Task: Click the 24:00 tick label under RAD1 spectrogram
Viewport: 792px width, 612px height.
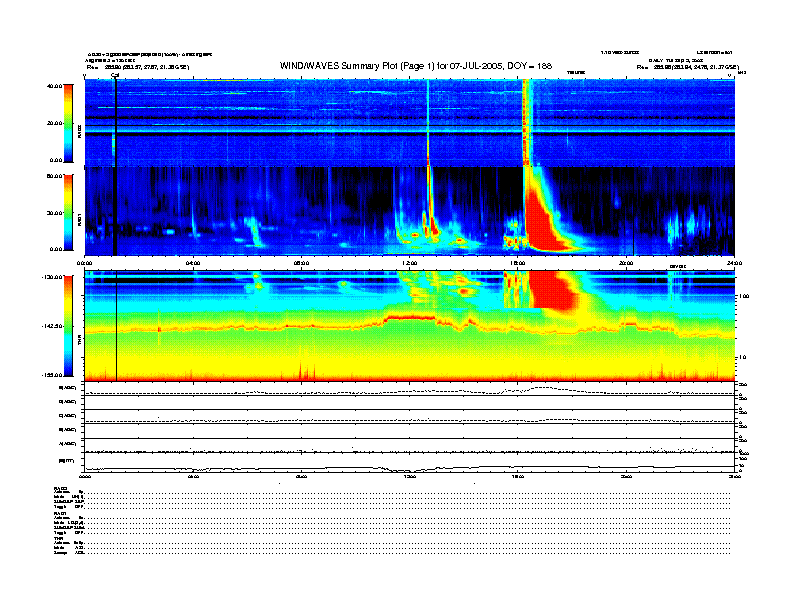Action: pos(734,263)
